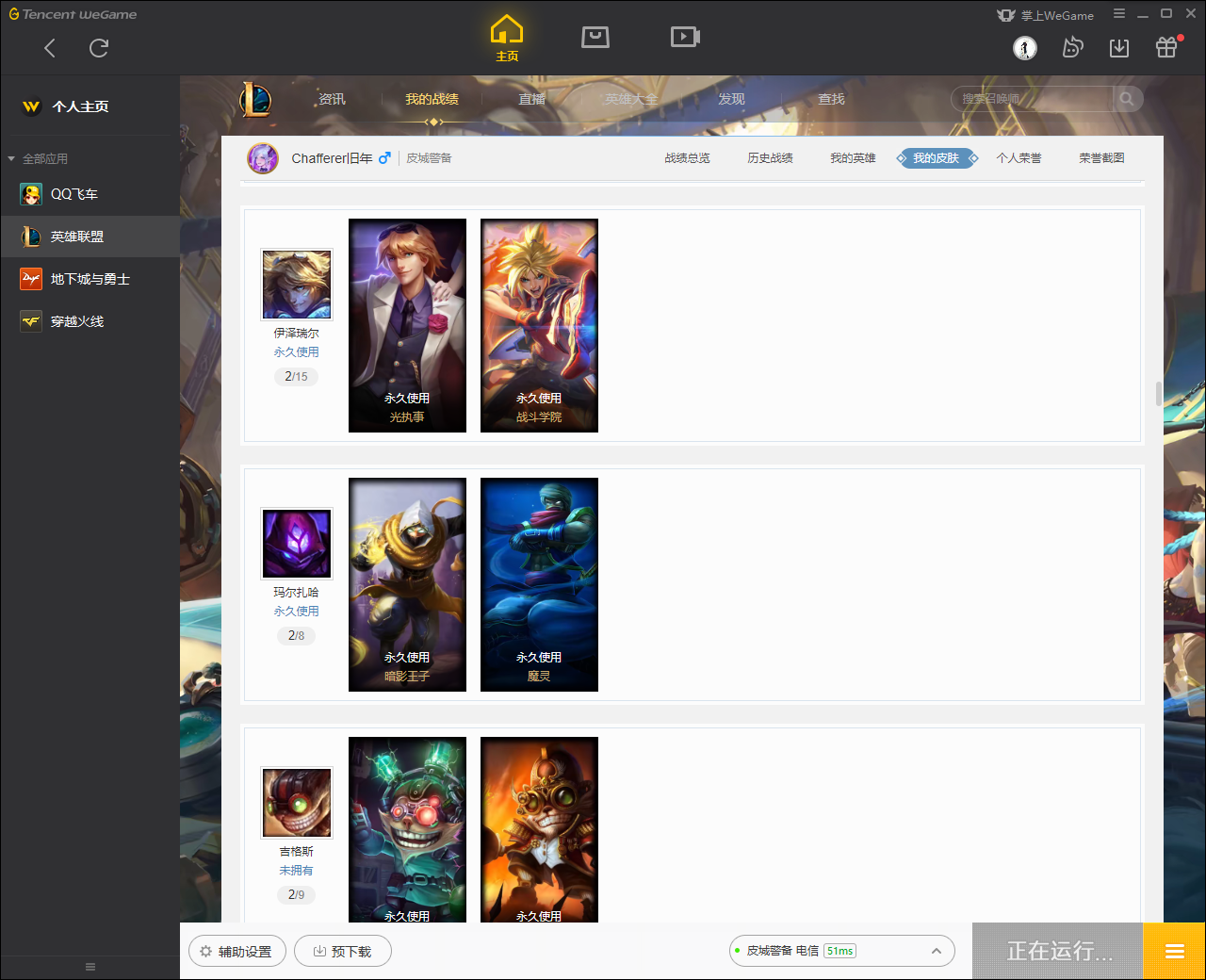This screenshot has height=980, width=1206.
Task: Click 吉格斯 champion portrait
Action: click(x=297, y=803)
